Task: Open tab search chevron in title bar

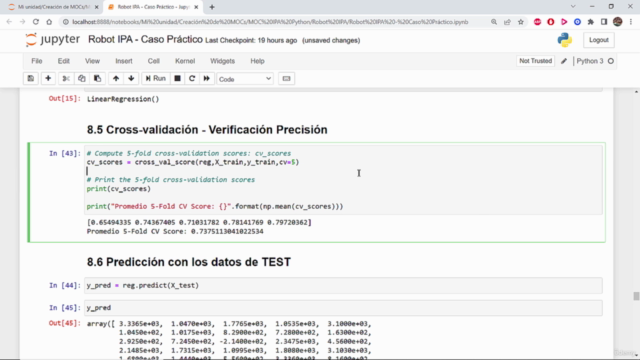Action: [573, 7]
